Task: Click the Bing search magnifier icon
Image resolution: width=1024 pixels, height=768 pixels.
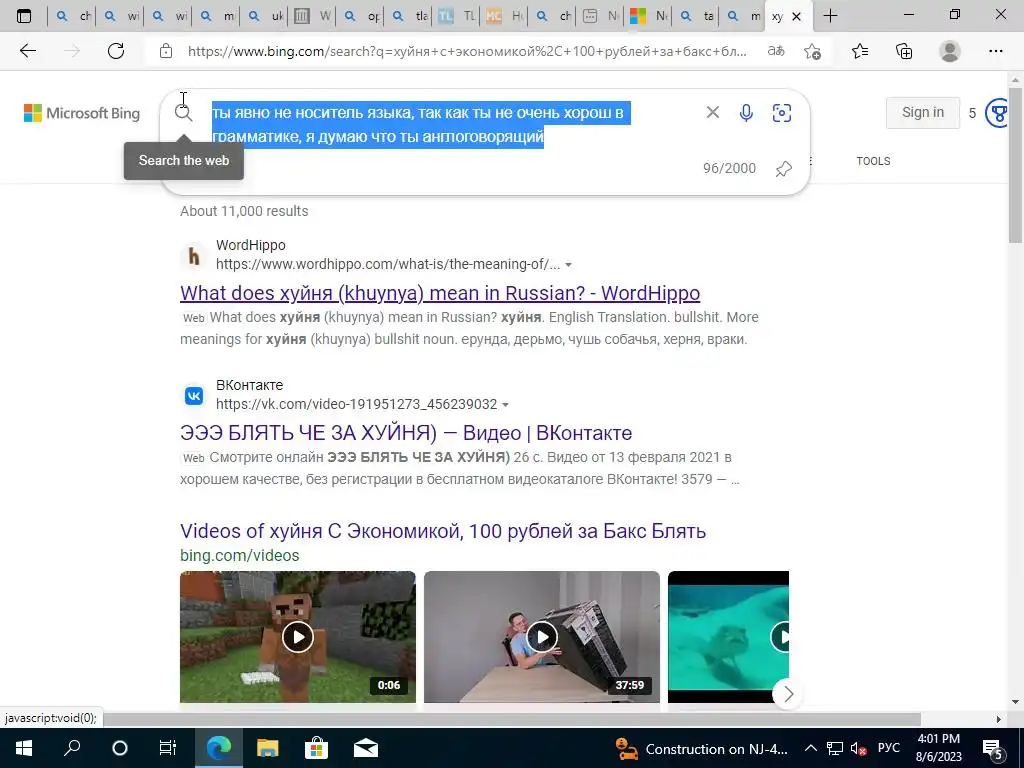Action: pyautogui.click(x=184, y=113)
